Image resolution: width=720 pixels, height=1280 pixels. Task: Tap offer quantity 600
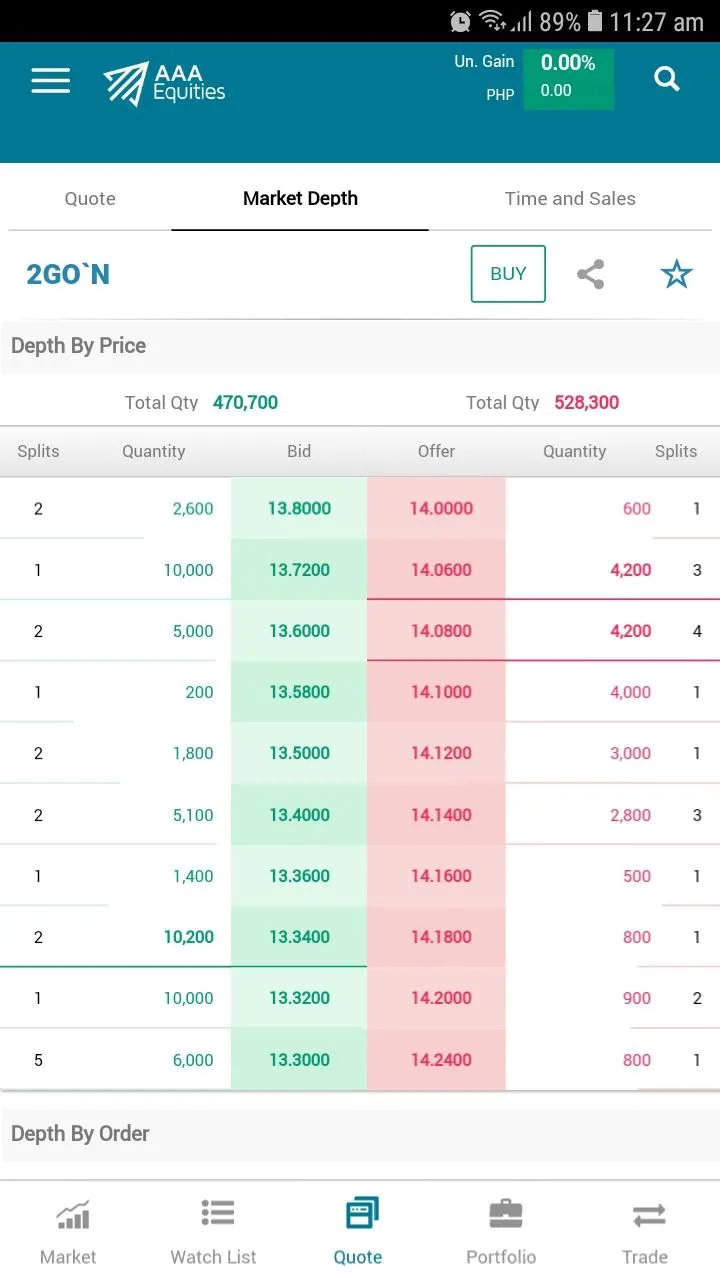(x=637, y=509)
